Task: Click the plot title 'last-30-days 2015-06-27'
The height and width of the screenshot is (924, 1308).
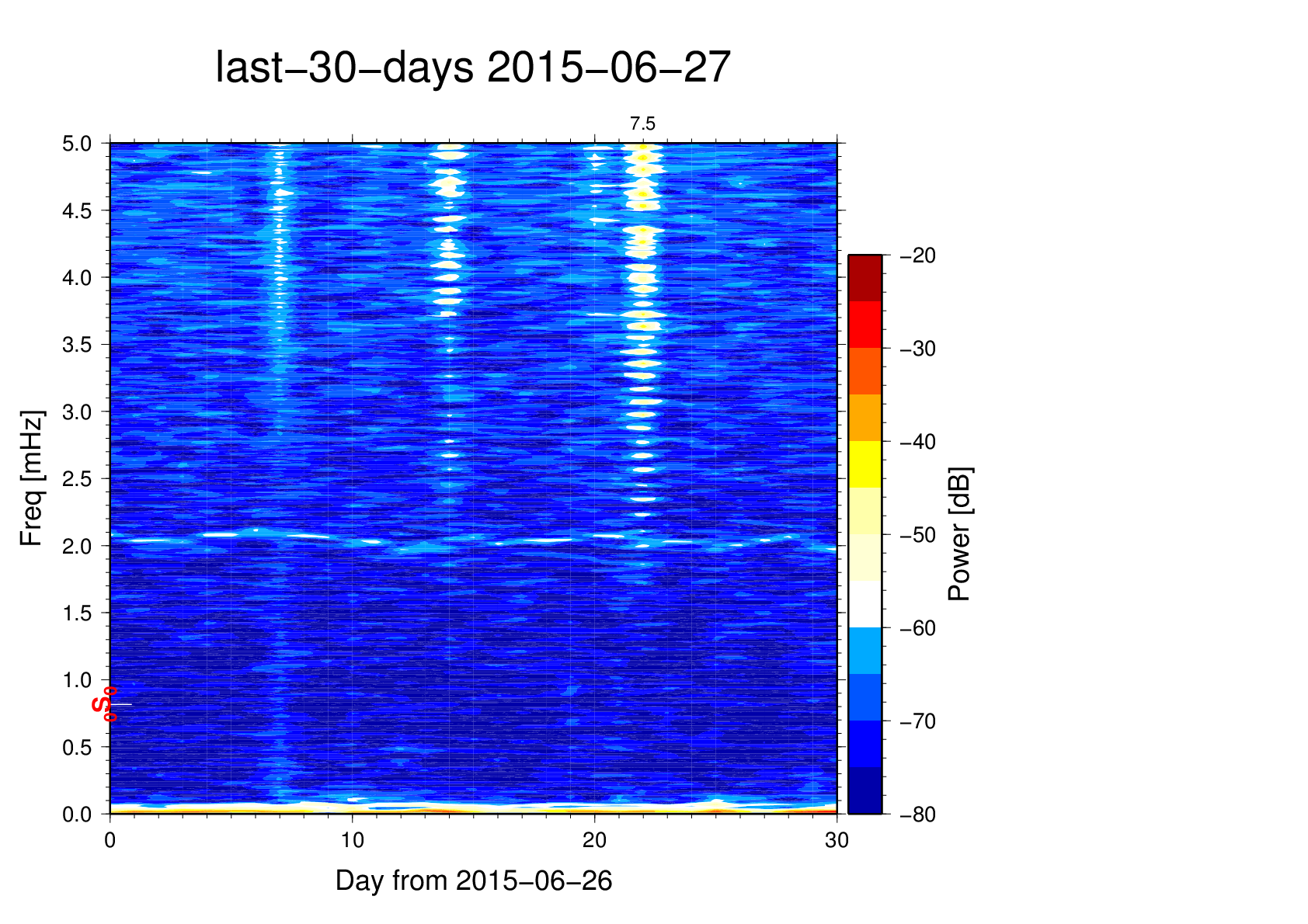Action: (472, 68)
